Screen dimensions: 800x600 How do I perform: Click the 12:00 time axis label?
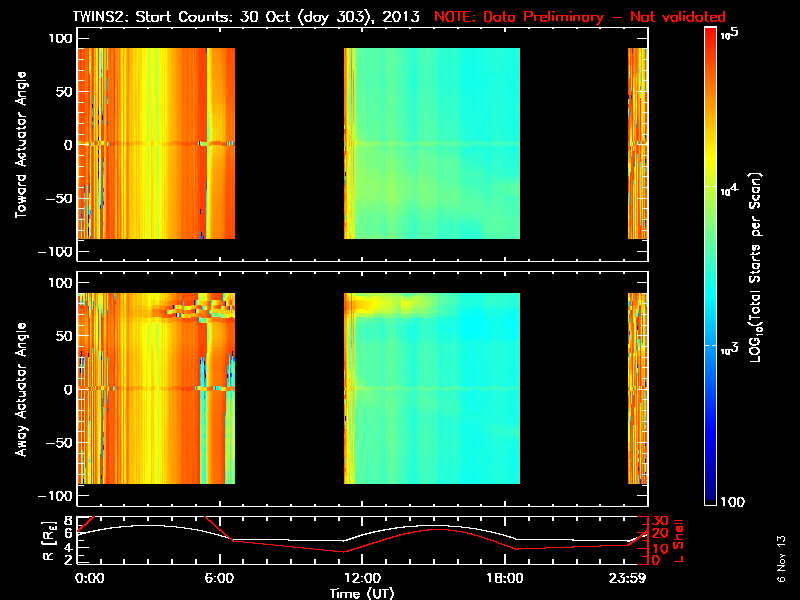(362, 578)
